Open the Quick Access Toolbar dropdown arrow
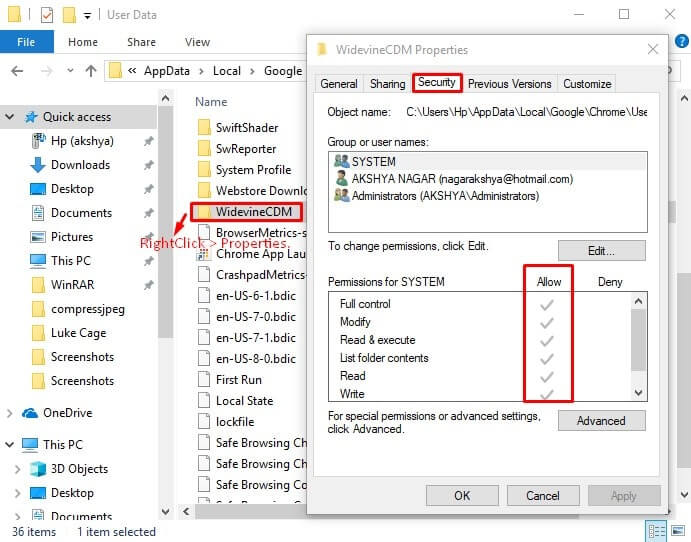The height and width of the screenshot is (542, 691). click(87, 16)
